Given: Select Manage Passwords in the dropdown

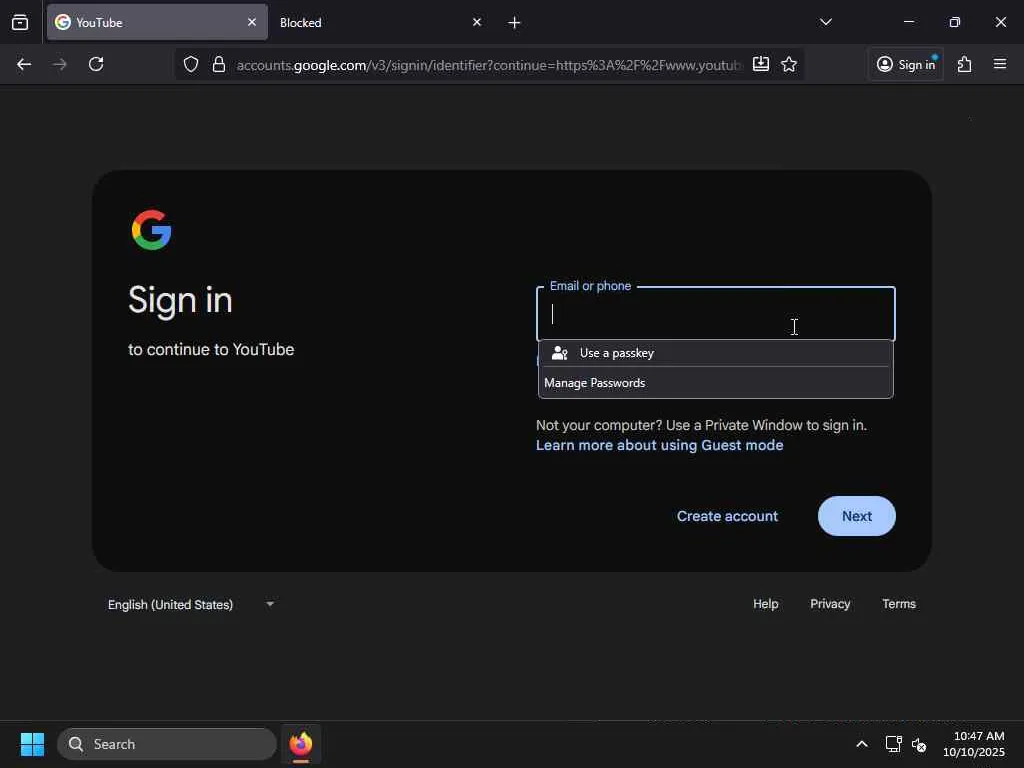Looking at the screenshot, I should pos(716,383).
